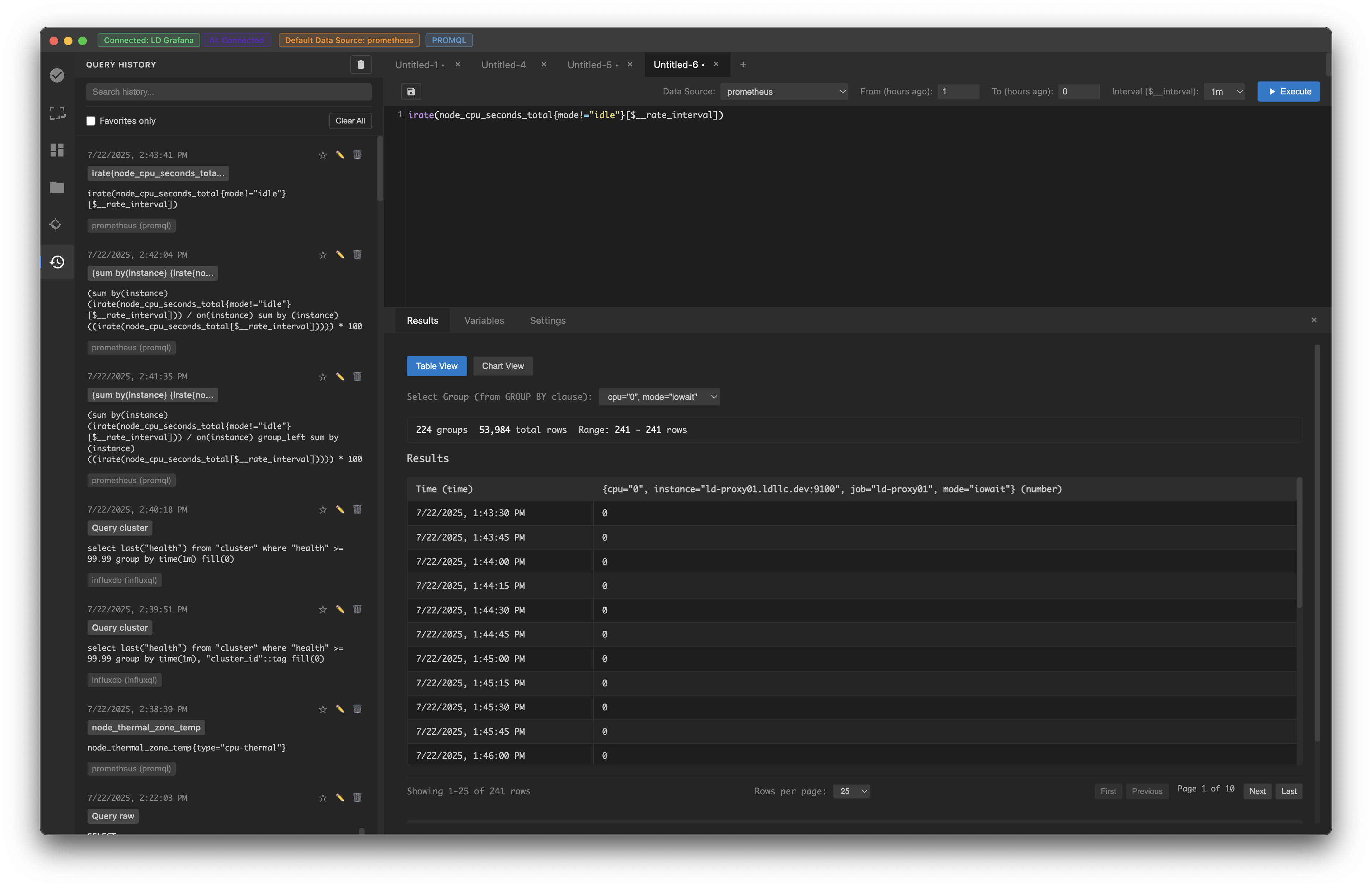Open the focus brackets sidebar icon

tap(57, 113)
